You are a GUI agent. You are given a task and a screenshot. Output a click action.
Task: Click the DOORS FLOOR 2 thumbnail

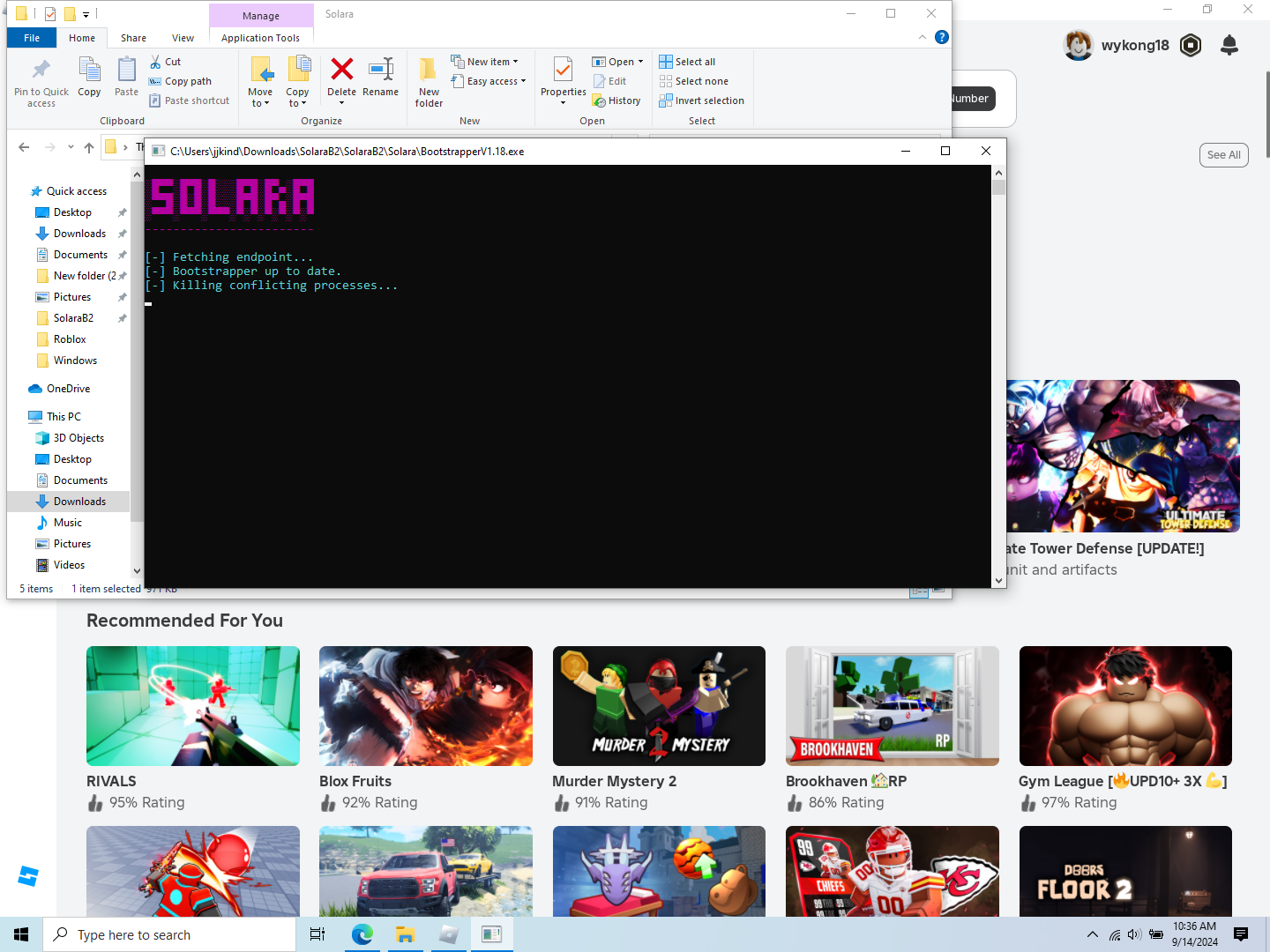point(1125,871)
